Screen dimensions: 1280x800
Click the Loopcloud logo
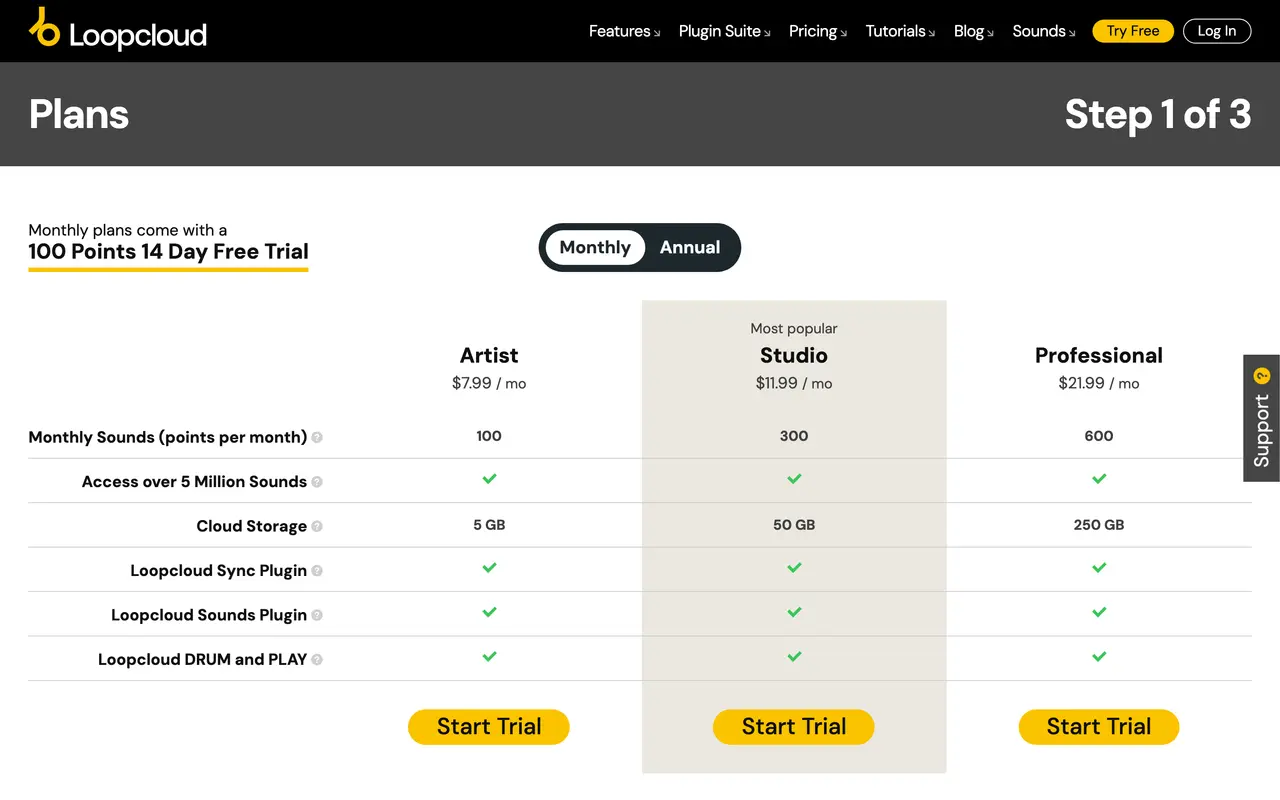[118, 30]
